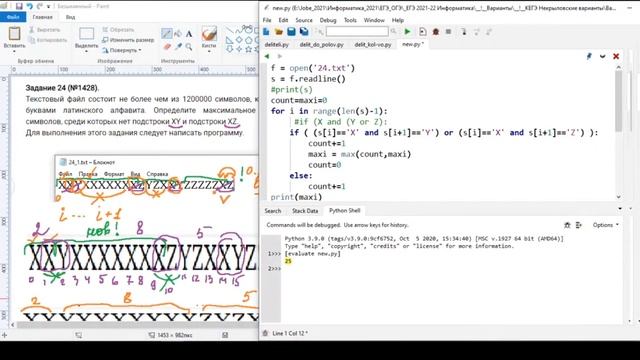Click the Cut button in Paint
640x360 pixels.
click(x=44, y=30)
